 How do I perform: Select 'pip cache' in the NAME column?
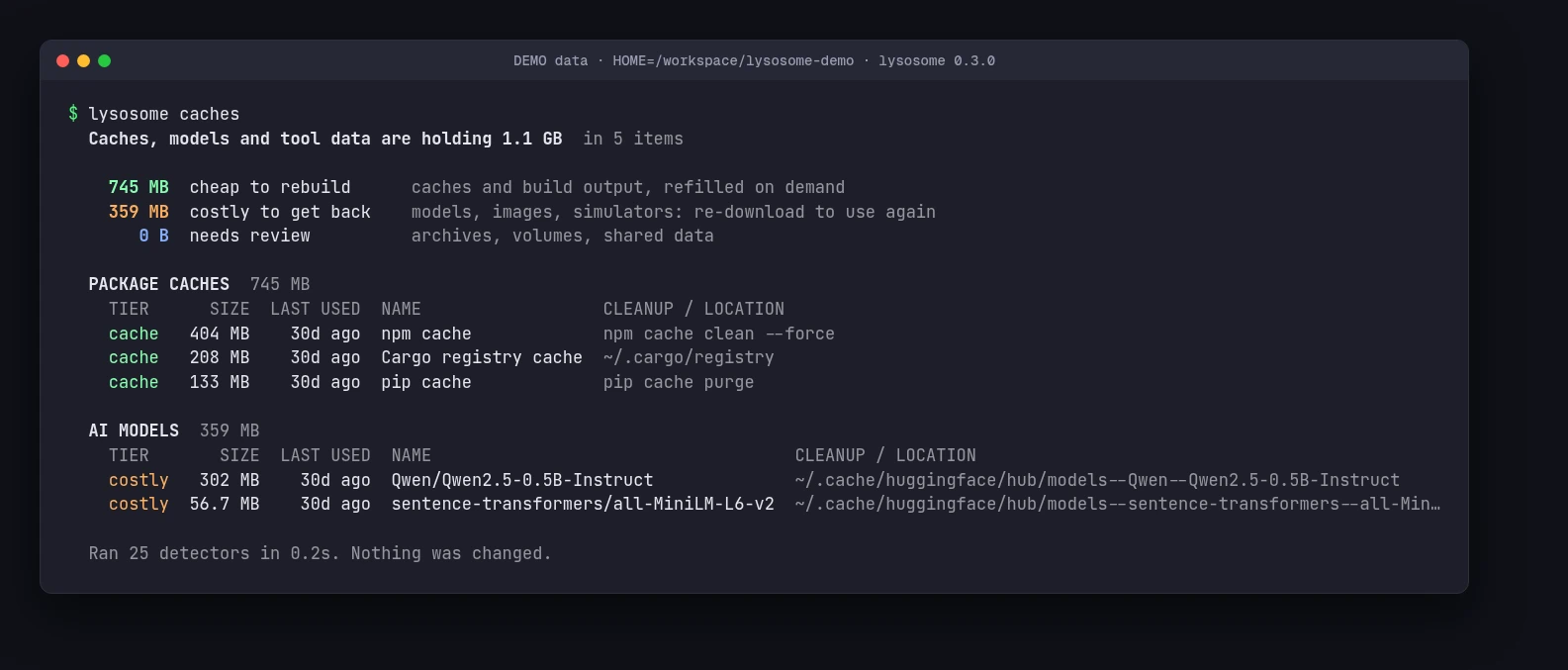click(x=426, y=382)
